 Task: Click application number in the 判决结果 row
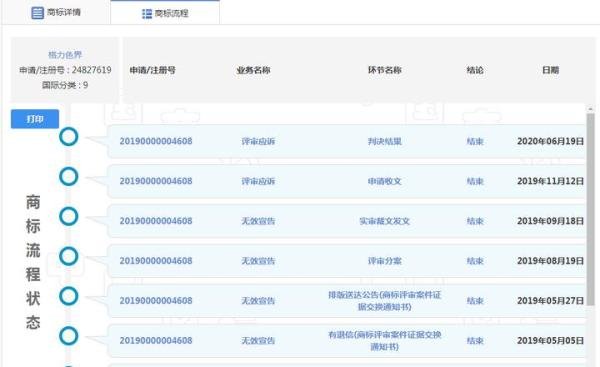point(156,141)
